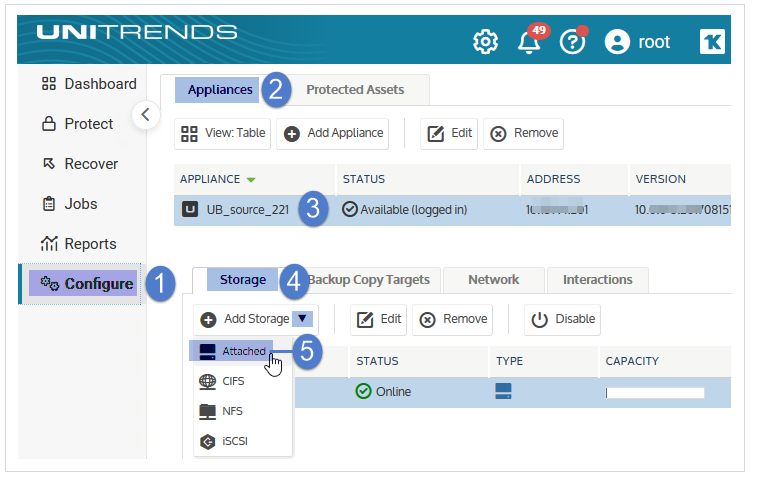The image size is (759, 481).
Task: Switch to the Backup Copy Targets tab
Action: click(x=369, y=280)
